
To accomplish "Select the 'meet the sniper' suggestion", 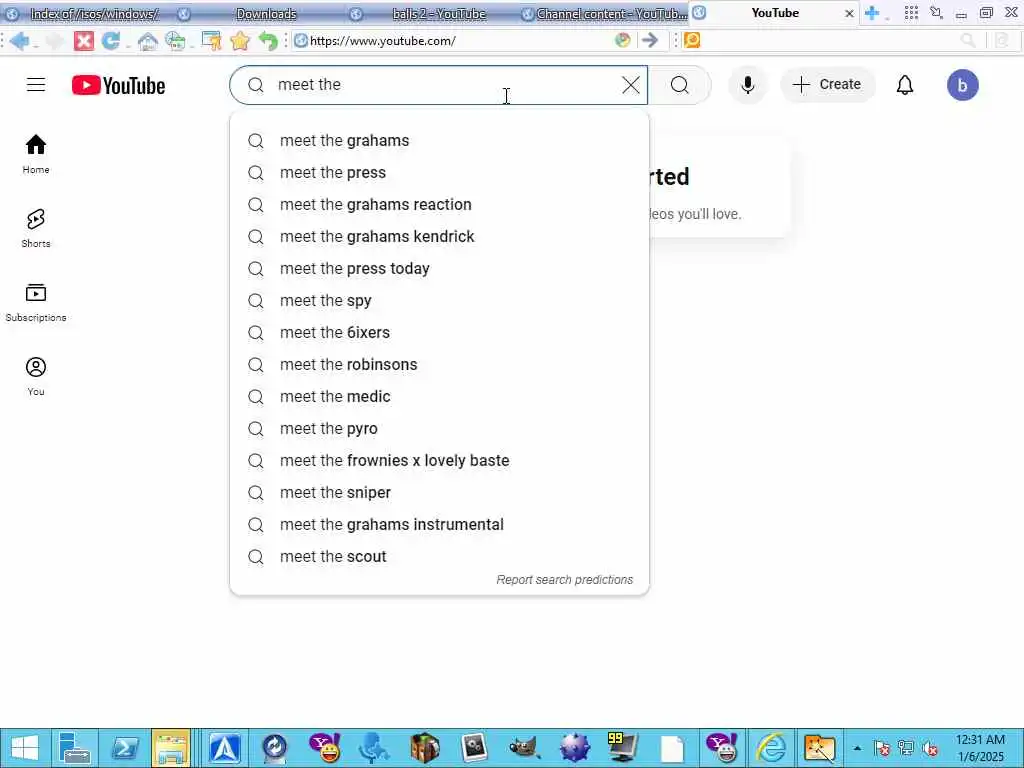I will click(x=440, y=492).
